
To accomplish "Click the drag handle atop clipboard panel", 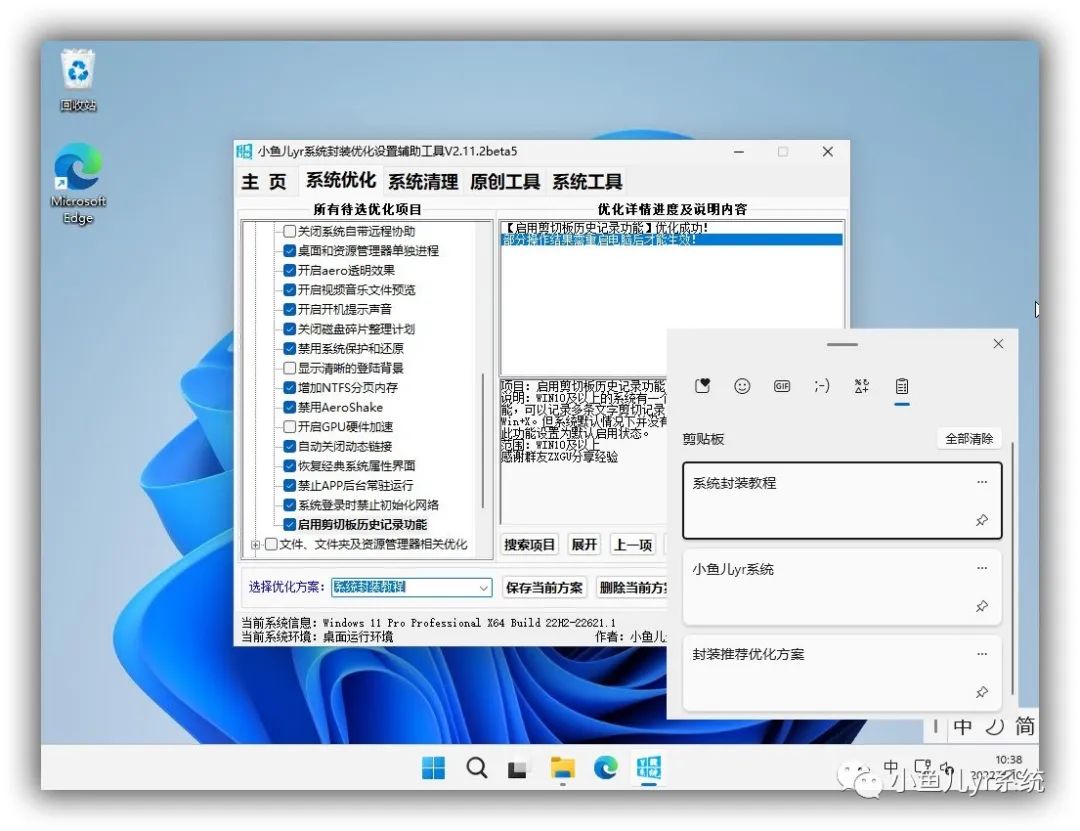I will 842,344.
